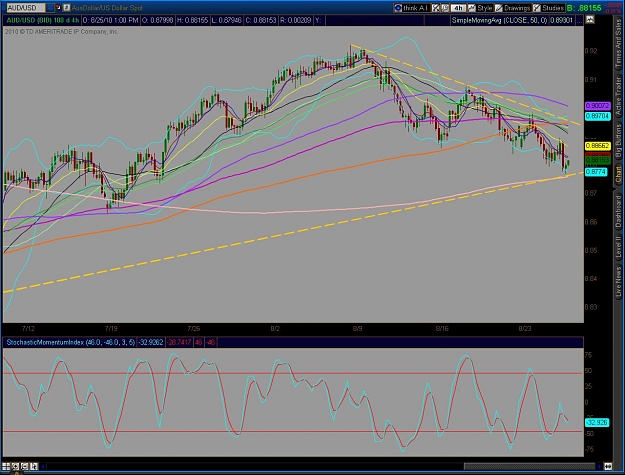This screenshot has width=625, height=475.
Task: Click the ellipsis button after 0.89301
Action: click(579, 20)
